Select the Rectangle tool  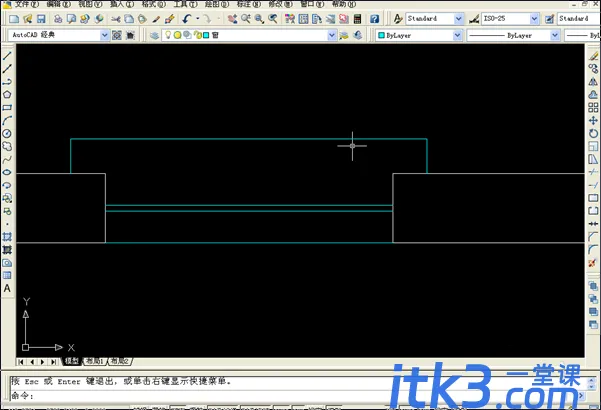(7, 108)
